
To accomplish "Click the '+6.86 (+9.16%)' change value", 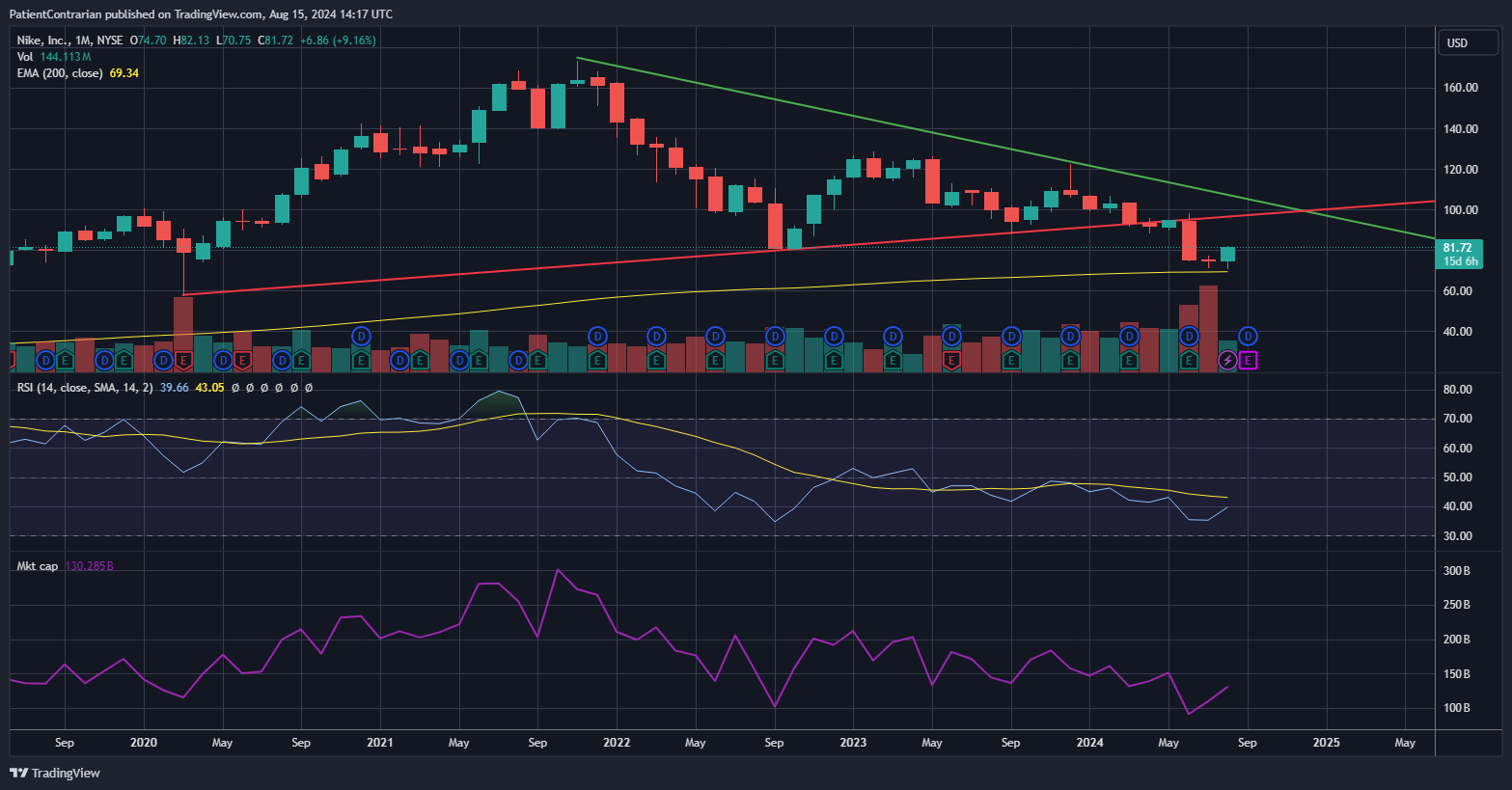I will coord(339,41).
